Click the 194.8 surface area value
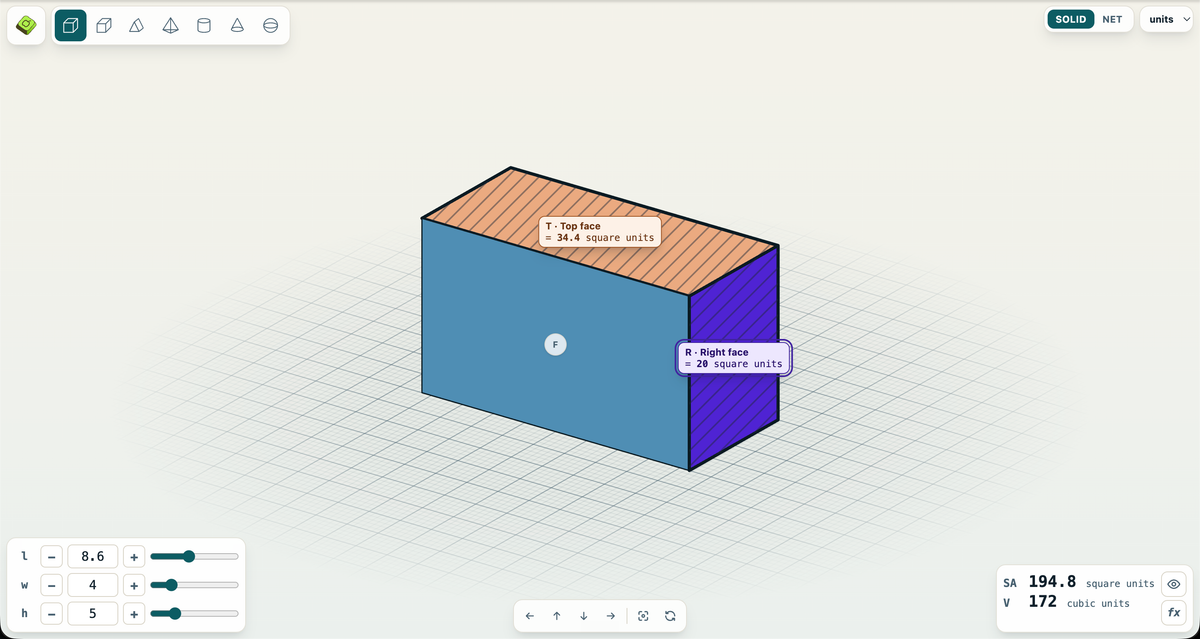This screenshot has height=639, width=1200. (x=1051, y=582)
